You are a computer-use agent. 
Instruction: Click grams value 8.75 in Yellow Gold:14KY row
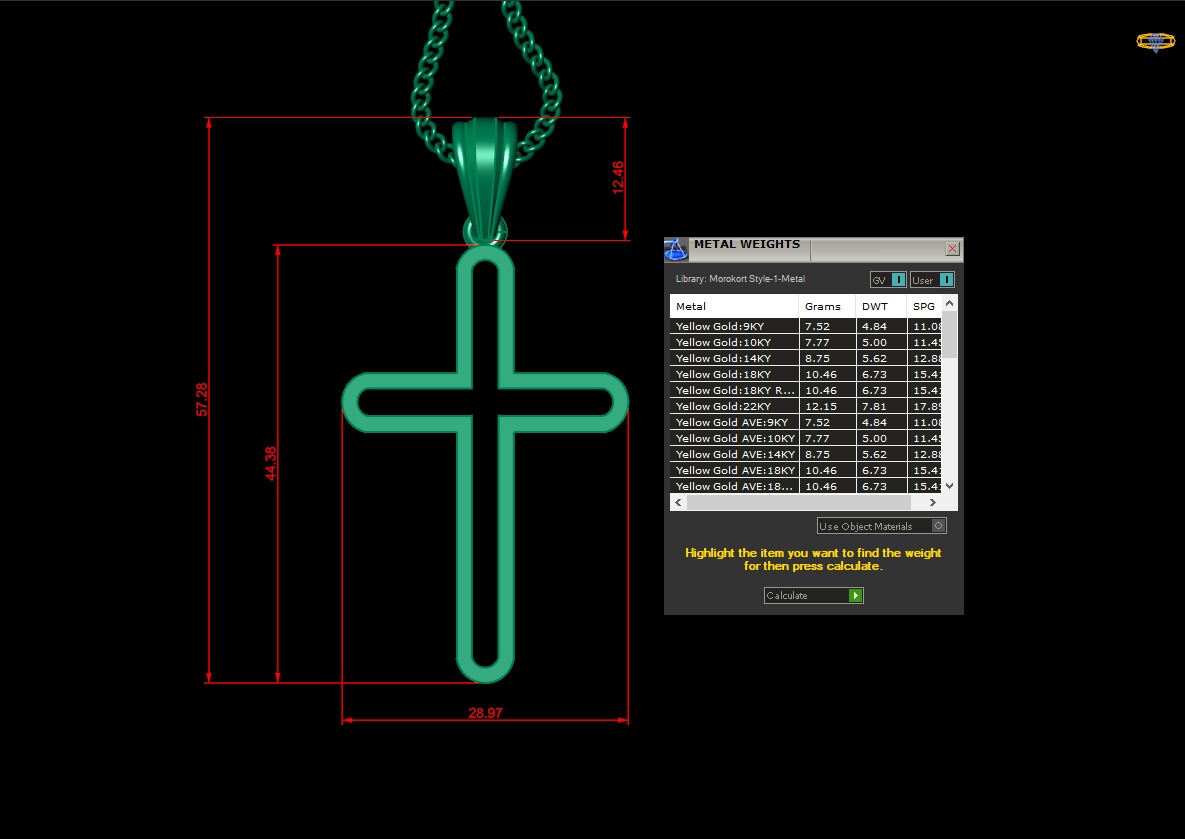tap(817, 358)
